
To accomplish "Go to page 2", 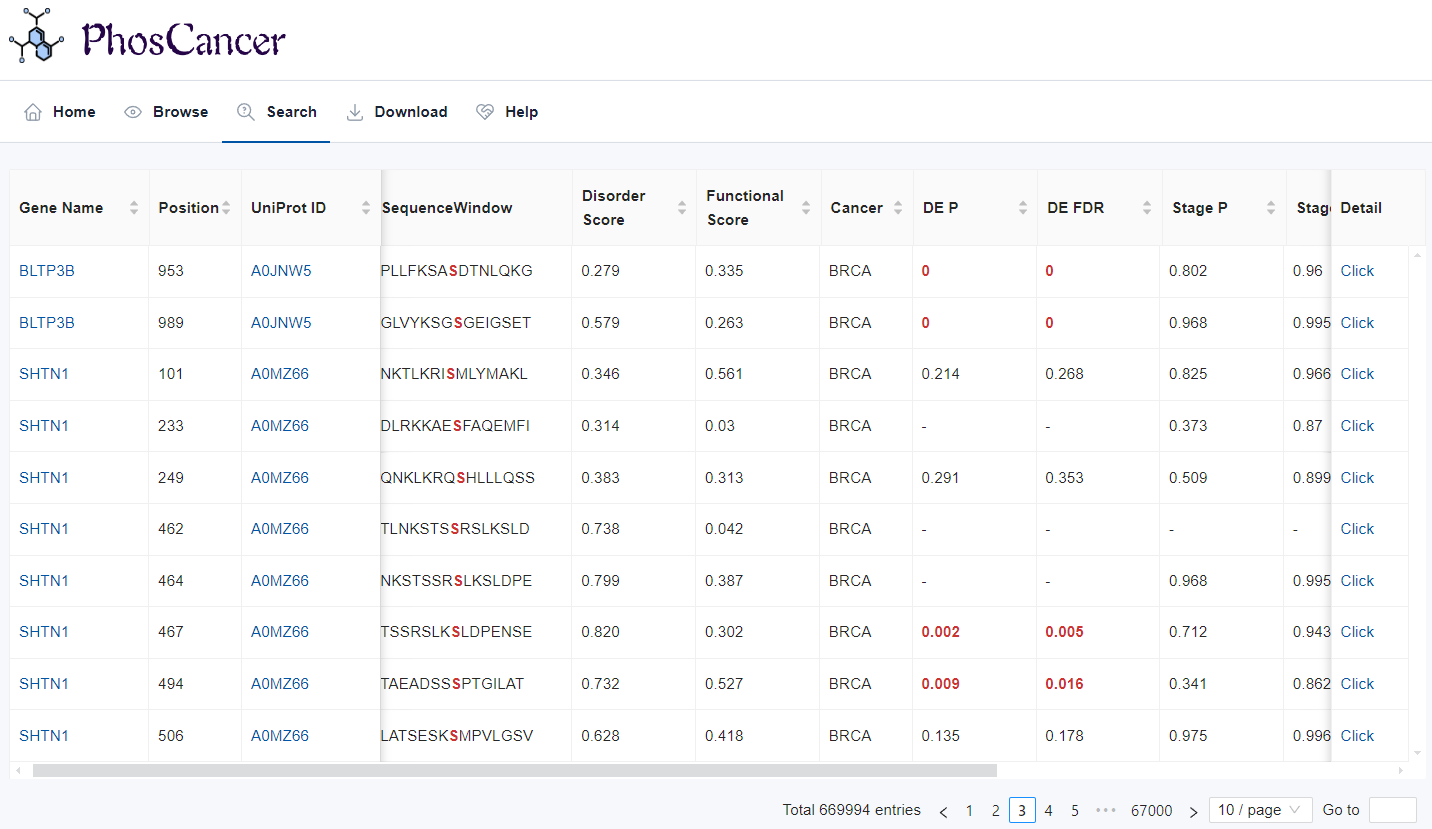I will 995,811.
